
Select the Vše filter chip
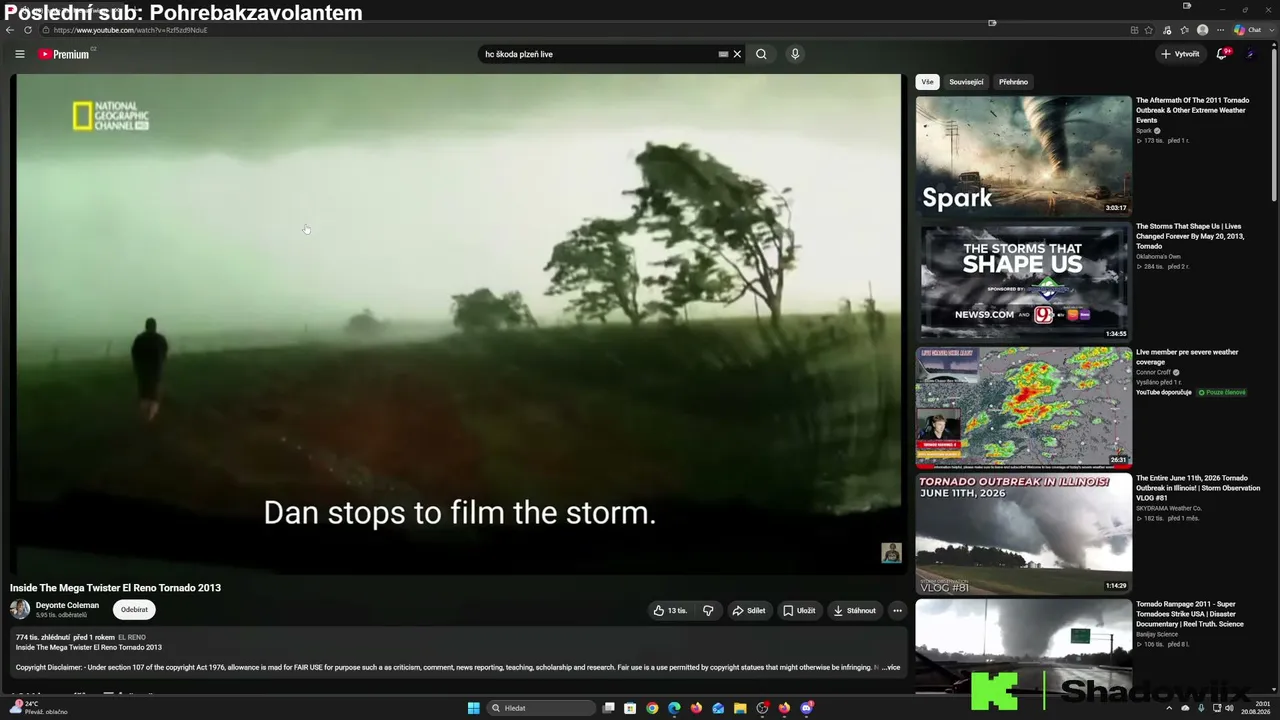[927, 82]
